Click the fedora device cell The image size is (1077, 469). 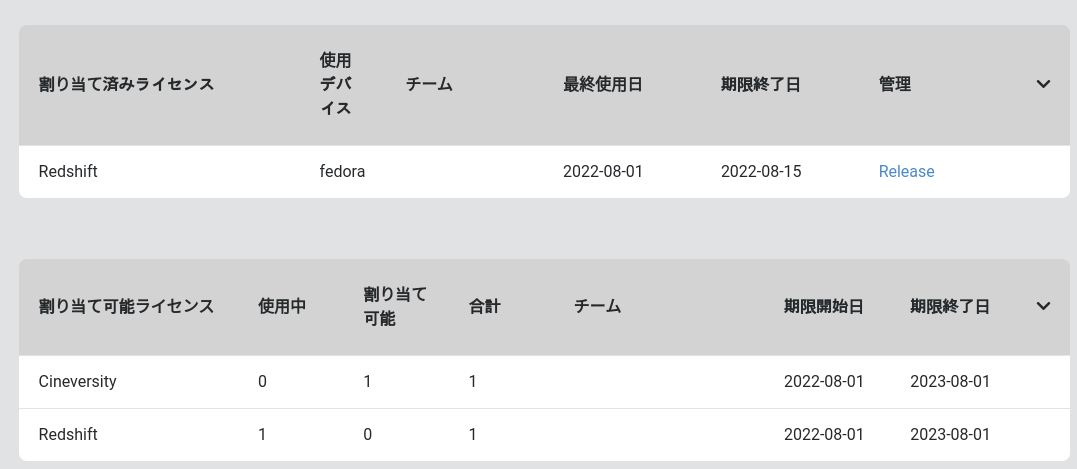tap(342, 172)
